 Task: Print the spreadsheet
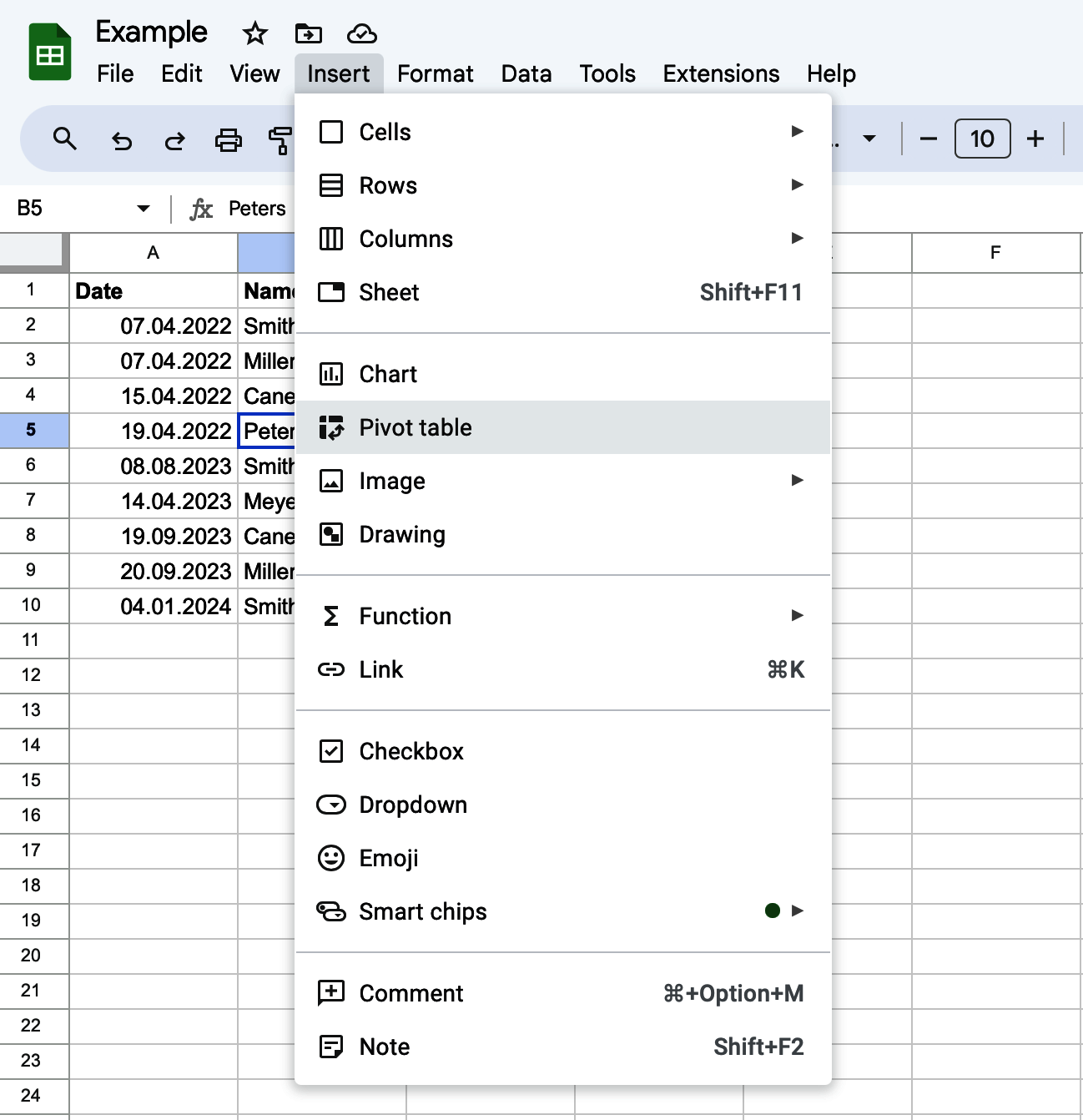pyautogui.click(x=228, y=139)
